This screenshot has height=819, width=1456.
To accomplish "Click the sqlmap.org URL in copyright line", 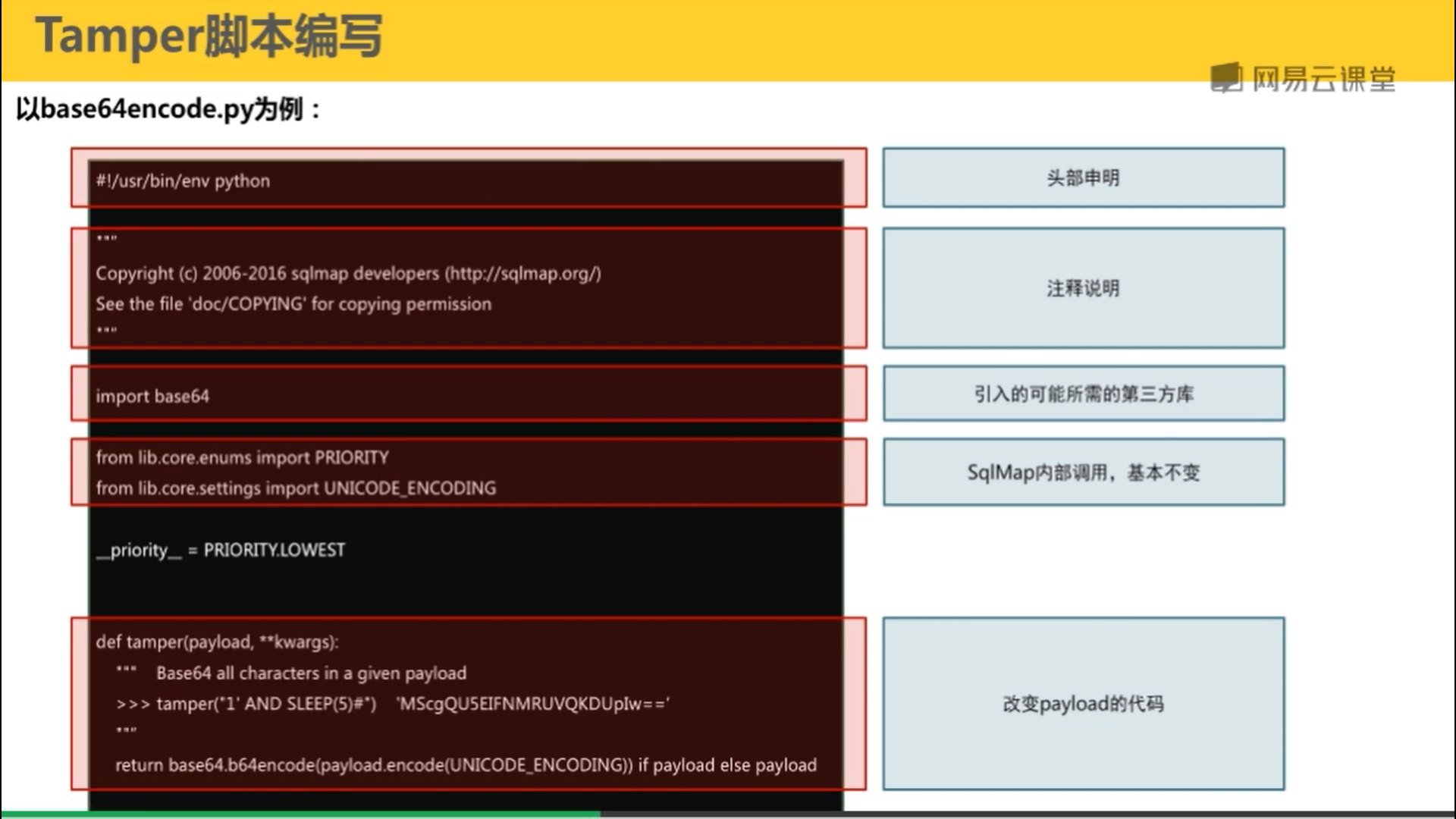I will pyautogui.click(x=524, y=274).
